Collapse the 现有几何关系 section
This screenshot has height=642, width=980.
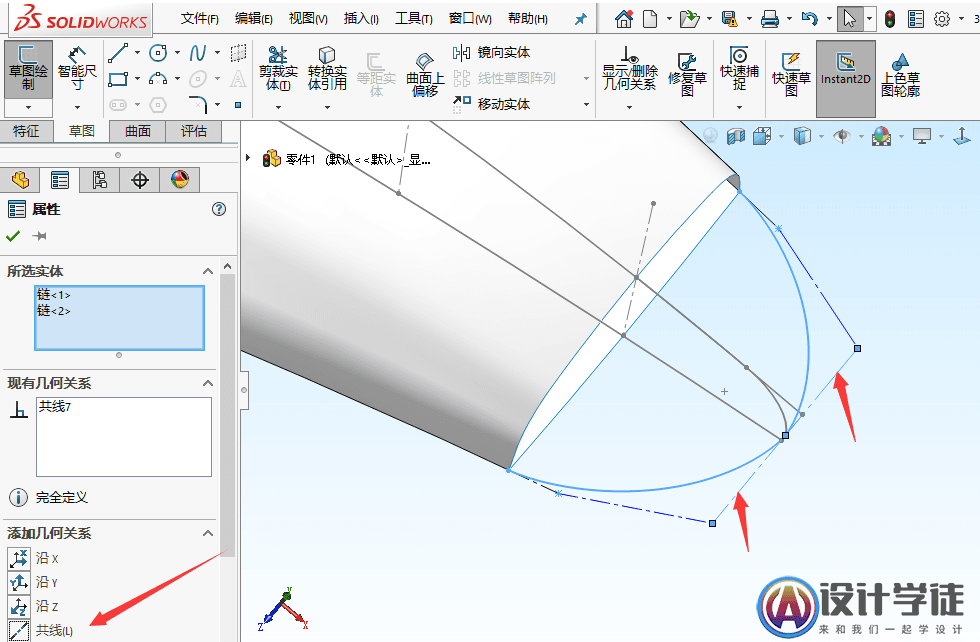pyautogui.click(x=208, y=383)
